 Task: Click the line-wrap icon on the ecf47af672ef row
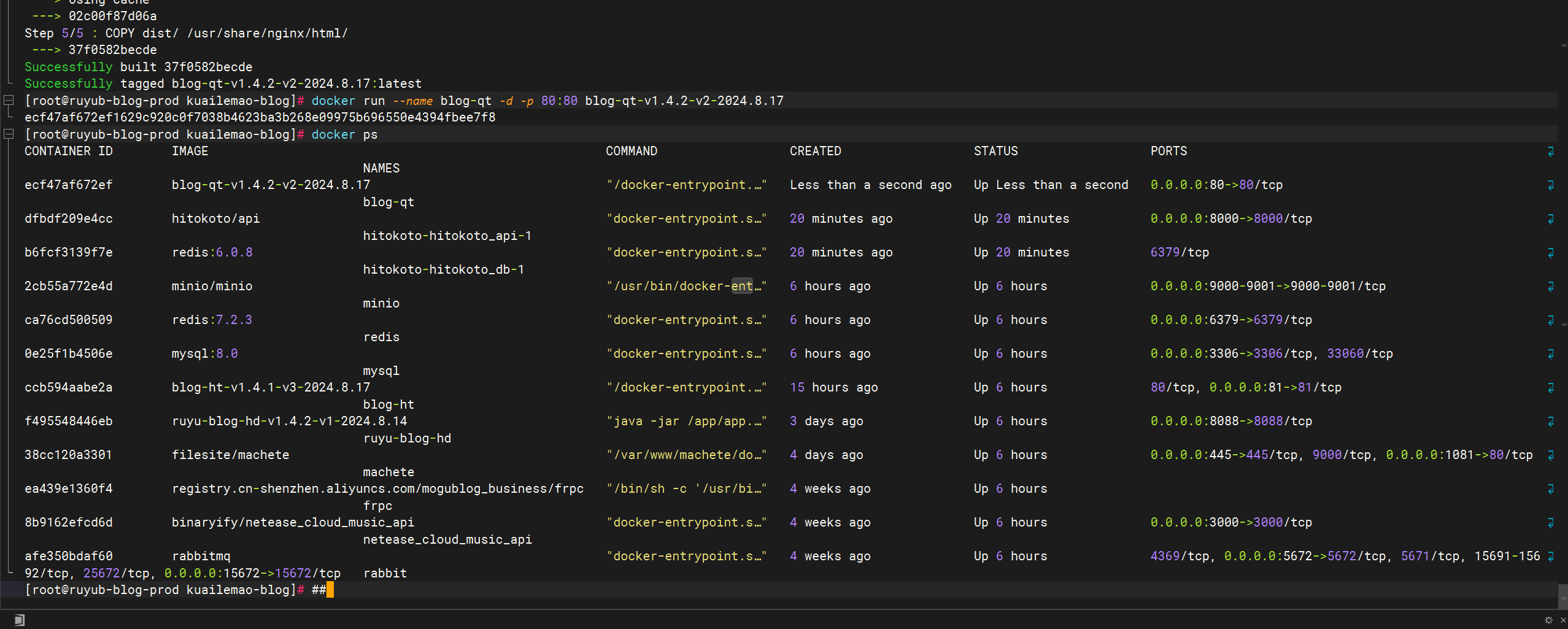tap(1551, 185)
